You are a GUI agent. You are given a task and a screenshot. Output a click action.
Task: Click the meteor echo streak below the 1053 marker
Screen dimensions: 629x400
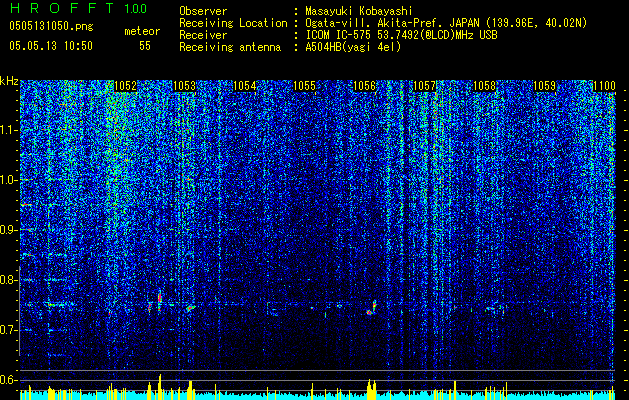click(x=190, y=308)
